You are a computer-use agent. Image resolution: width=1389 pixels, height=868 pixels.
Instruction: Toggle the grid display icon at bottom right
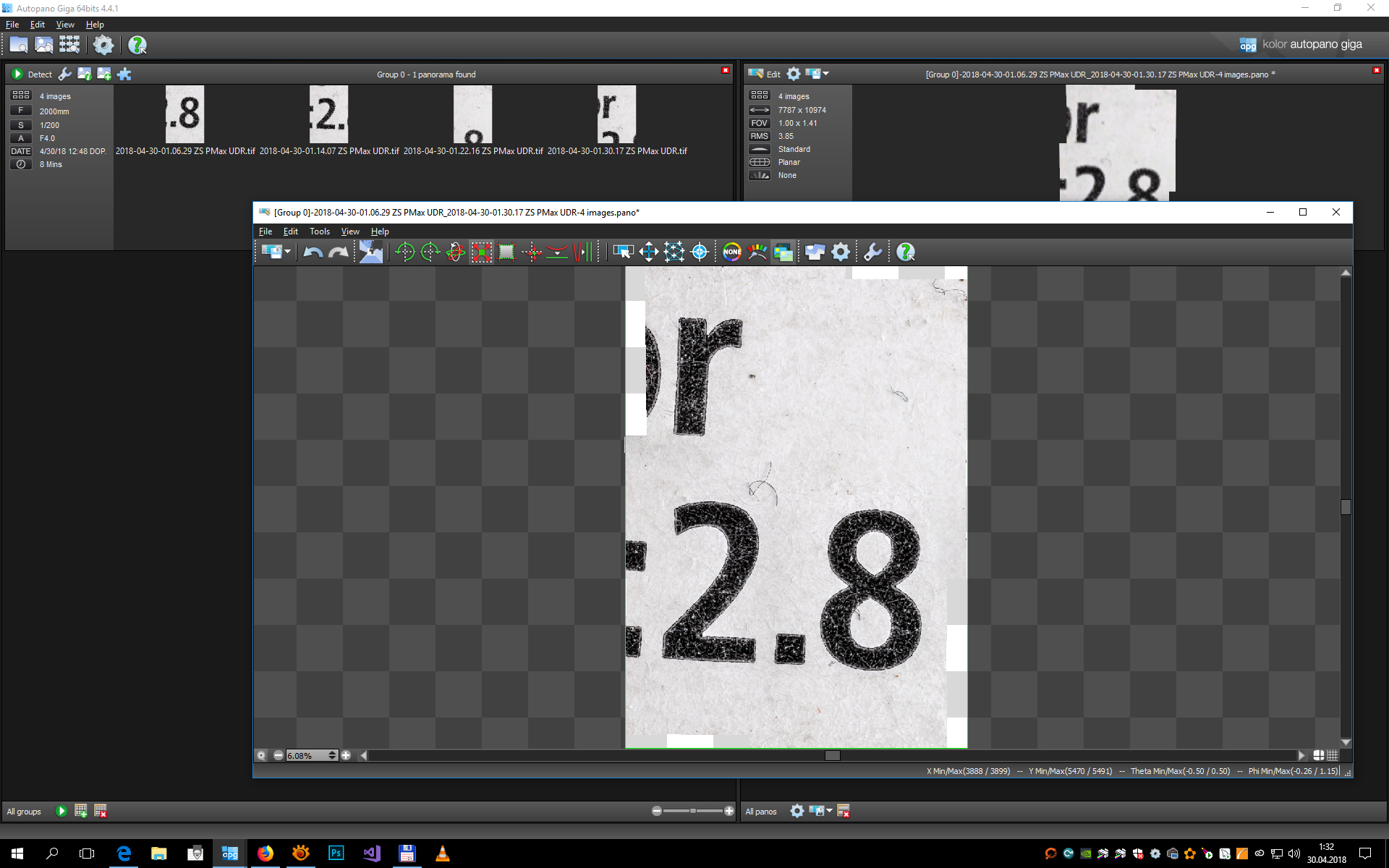point(1332,755)
